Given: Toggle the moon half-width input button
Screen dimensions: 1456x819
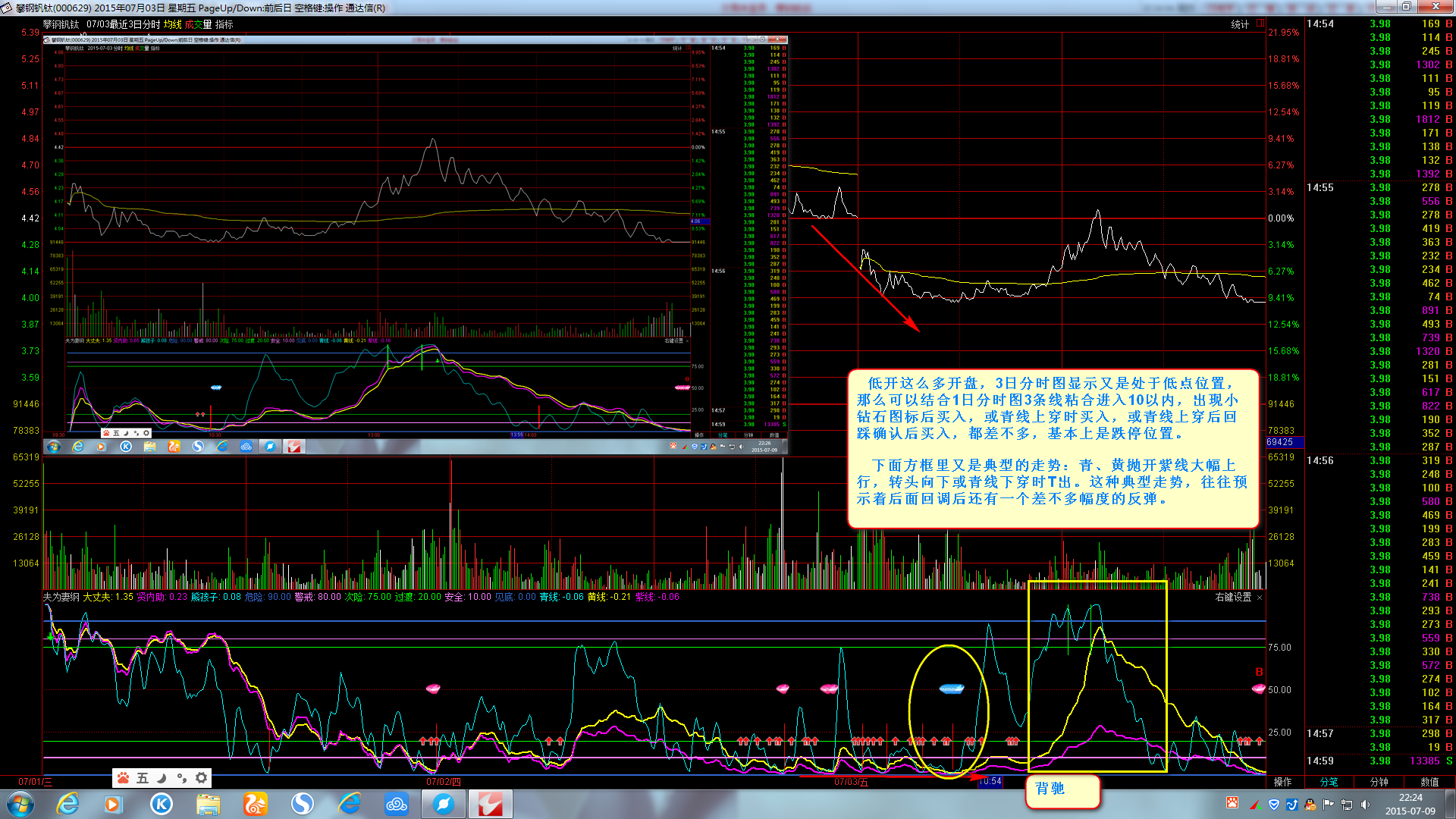Looking at the screenshot, I should pyautogui.click(x=162, y=778).
